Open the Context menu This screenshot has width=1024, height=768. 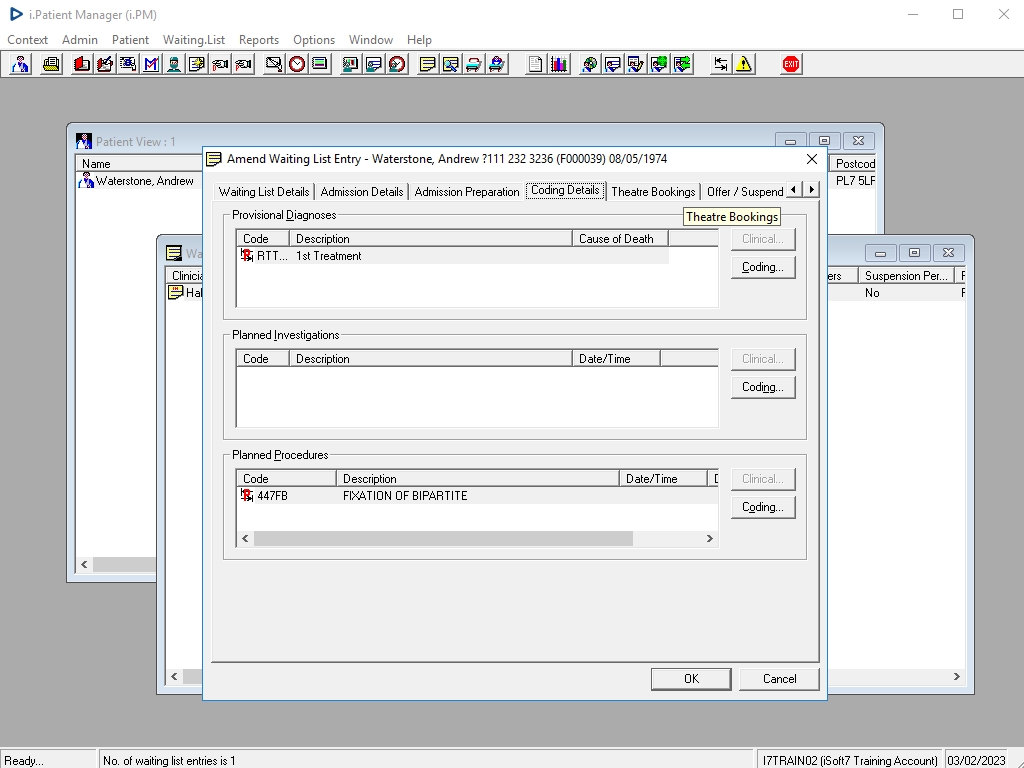pos(27,40)
